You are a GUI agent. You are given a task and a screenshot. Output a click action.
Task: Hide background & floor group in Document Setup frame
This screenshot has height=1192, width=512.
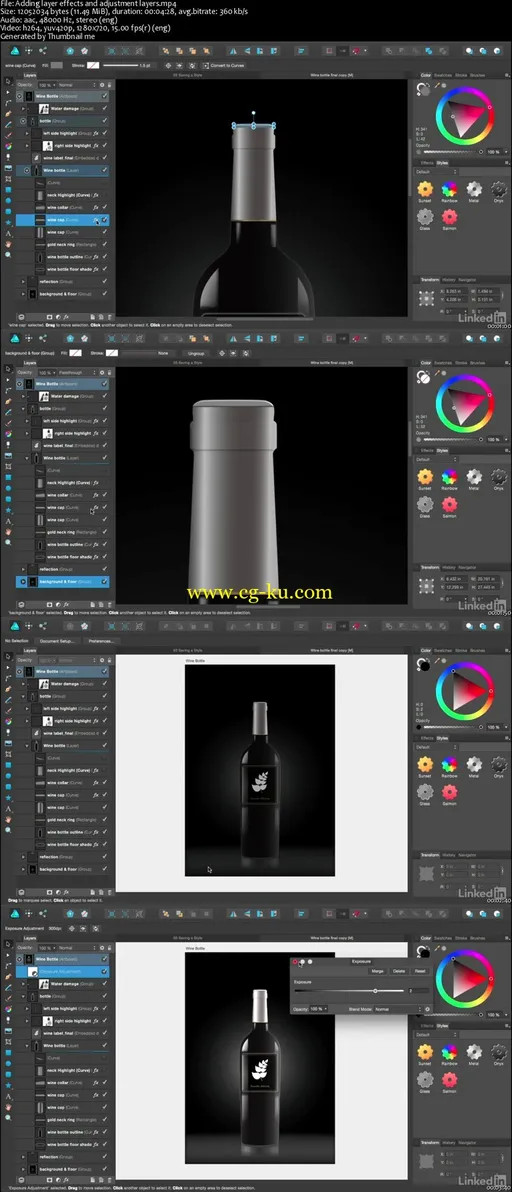(x=104, y=869)
